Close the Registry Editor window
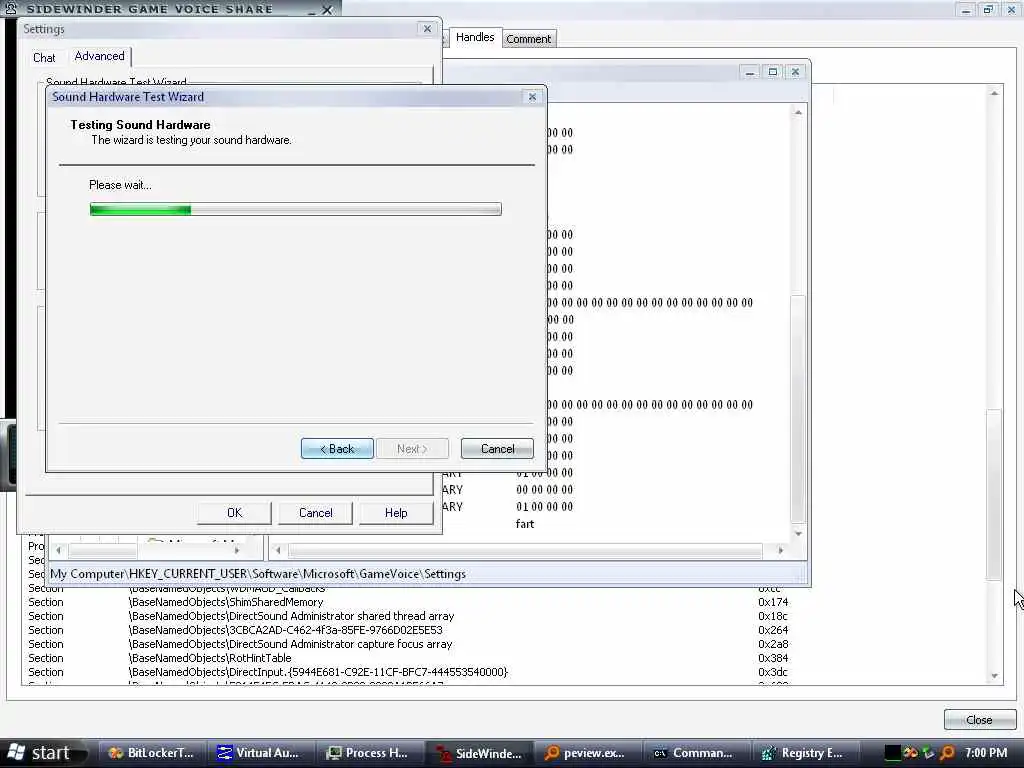 click(795, 72)
